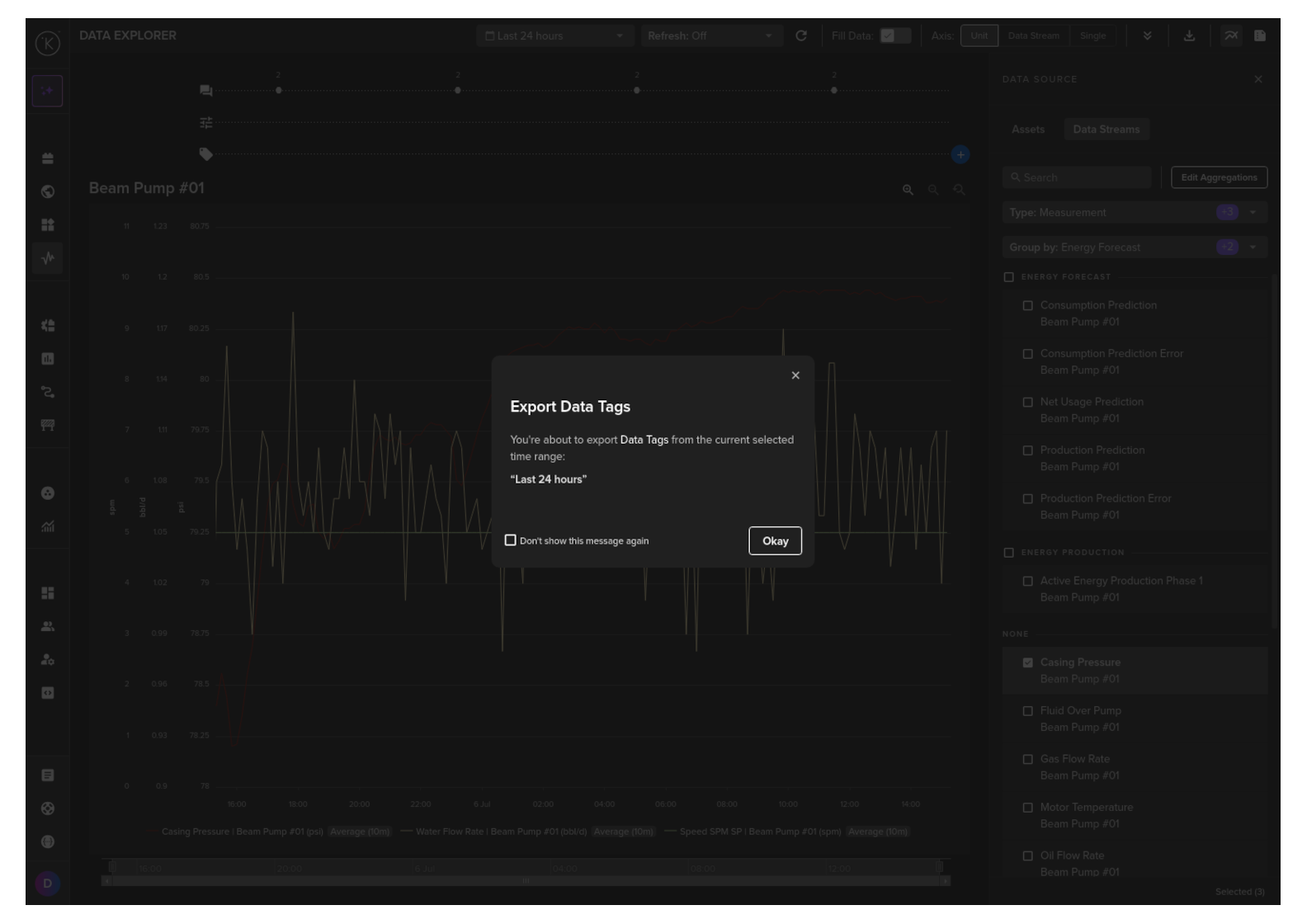This screenshot has width=1307, height=924.
Task: Click the Edit Aggregations button
Action: coord(1219,177)
